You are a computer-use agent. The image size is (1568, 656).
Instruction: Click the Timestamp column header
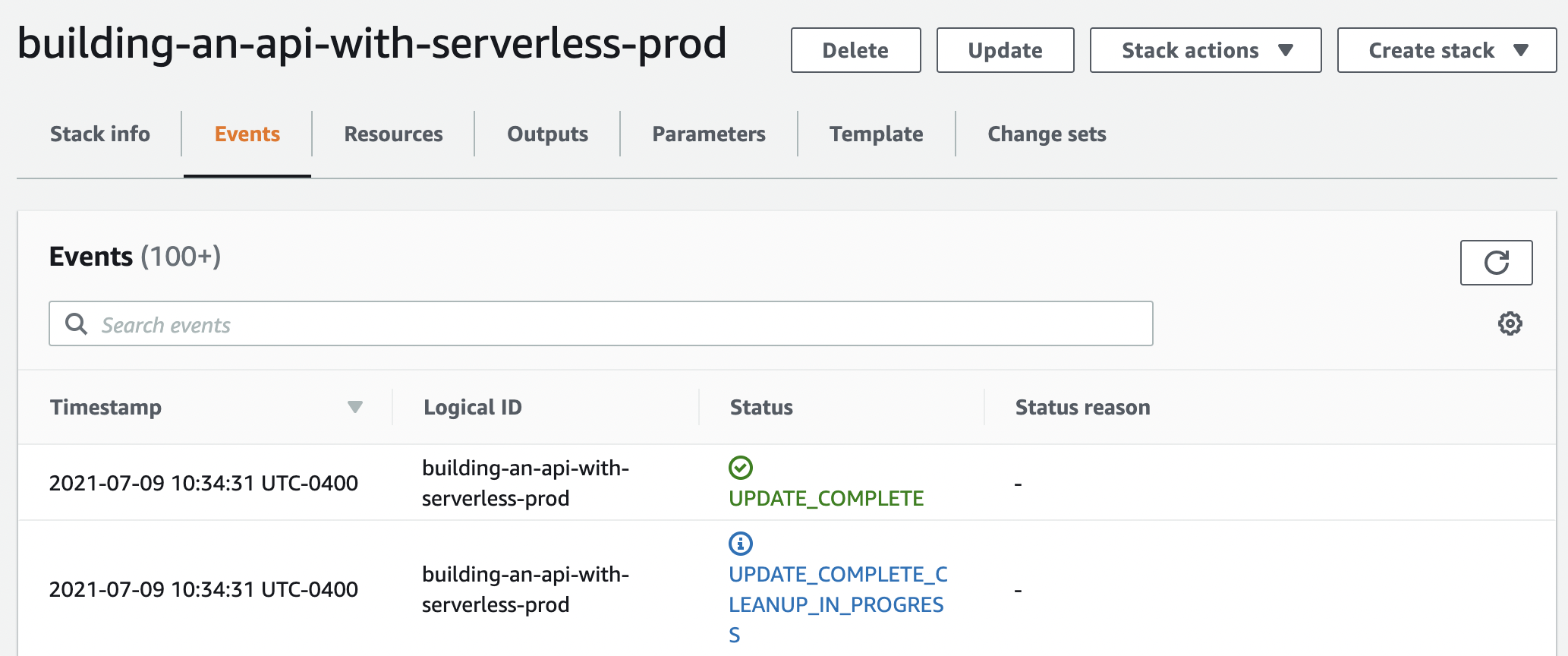(x=105, y=407)
